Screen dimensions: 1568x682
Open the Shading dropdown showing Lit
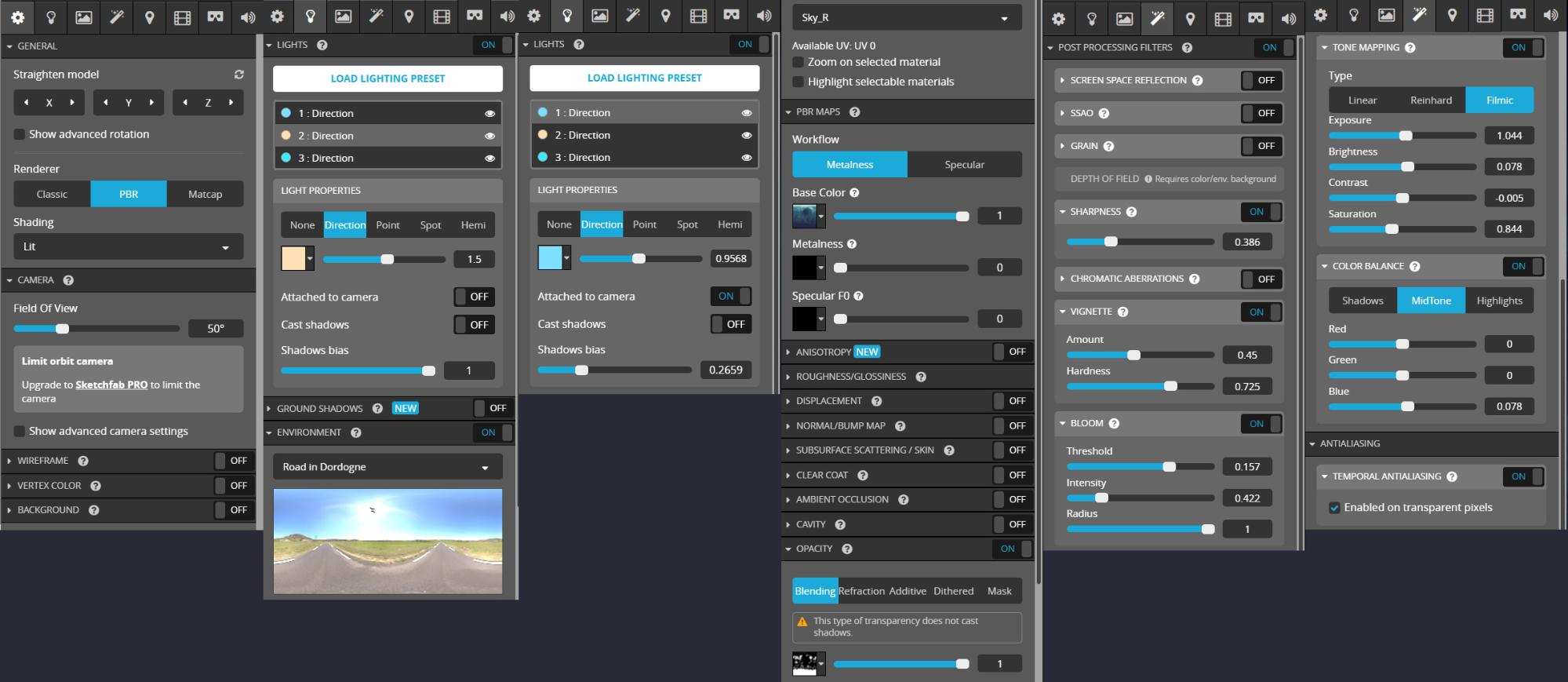pos(128,246)
